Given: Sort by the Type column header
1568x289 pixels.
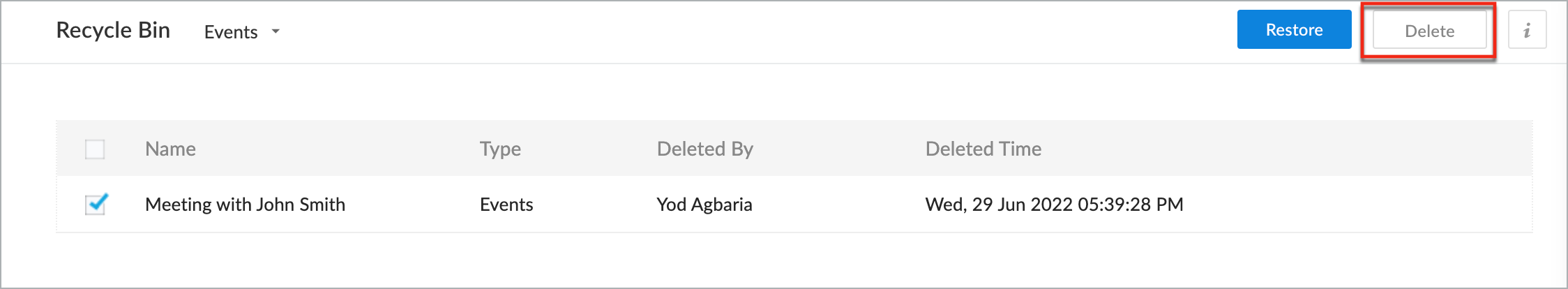Looking at the screenshot, I should click(x=500, y=149).
